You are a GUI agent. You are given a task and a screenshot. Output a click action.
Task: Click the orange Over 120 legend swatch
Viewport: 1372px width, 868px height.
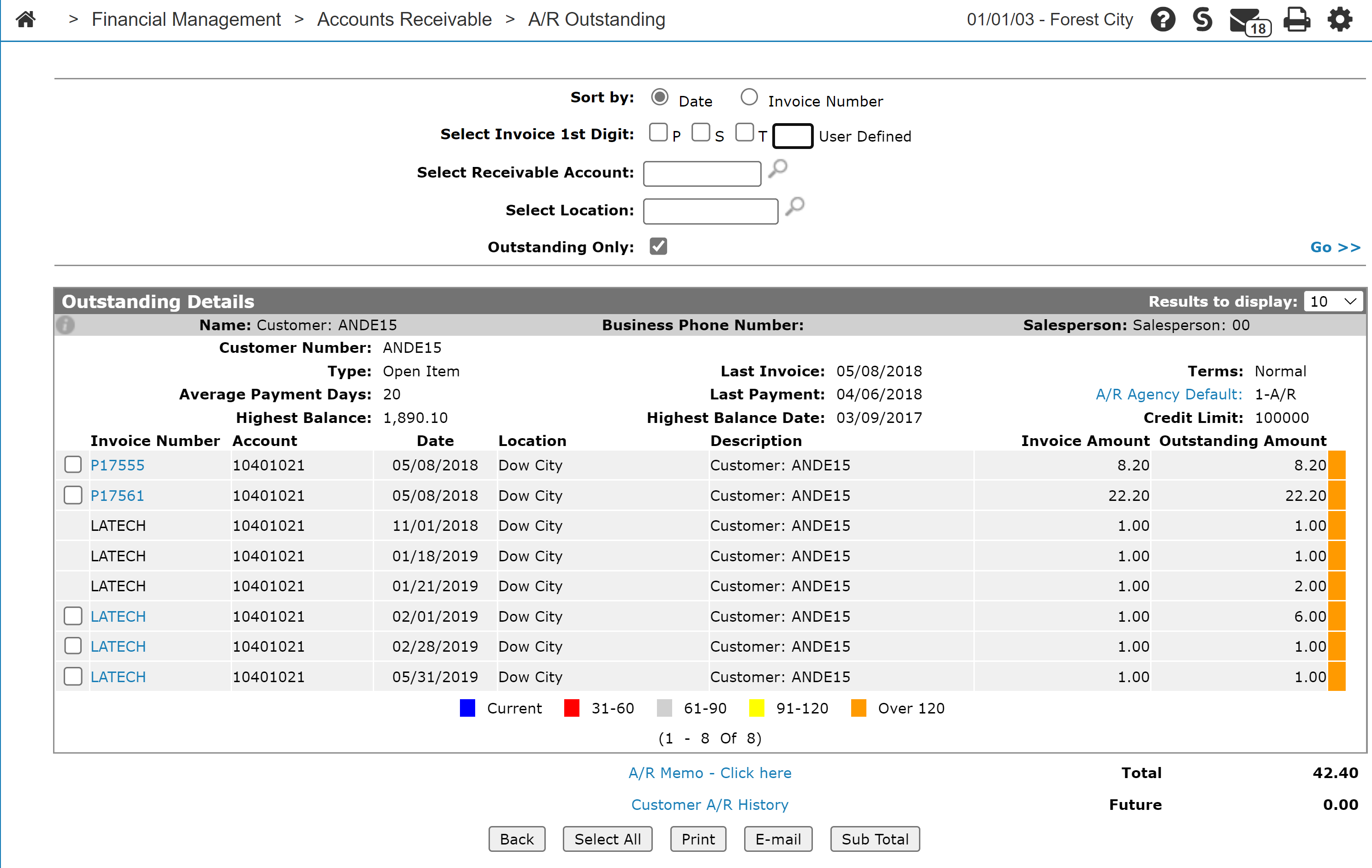click(859, 708)
